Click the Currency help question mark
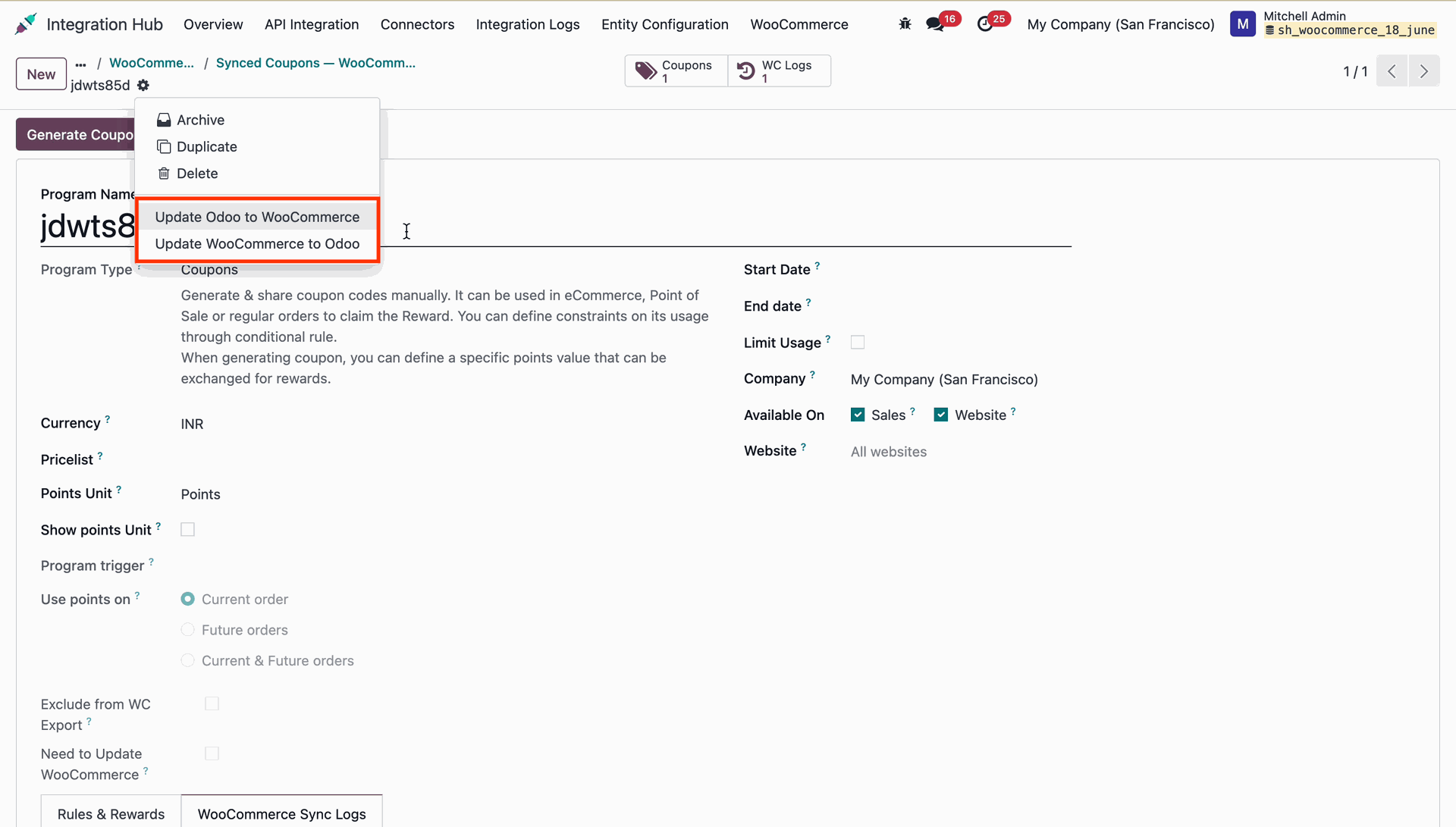Viewport: 1456px width, 827px height. 108,419
